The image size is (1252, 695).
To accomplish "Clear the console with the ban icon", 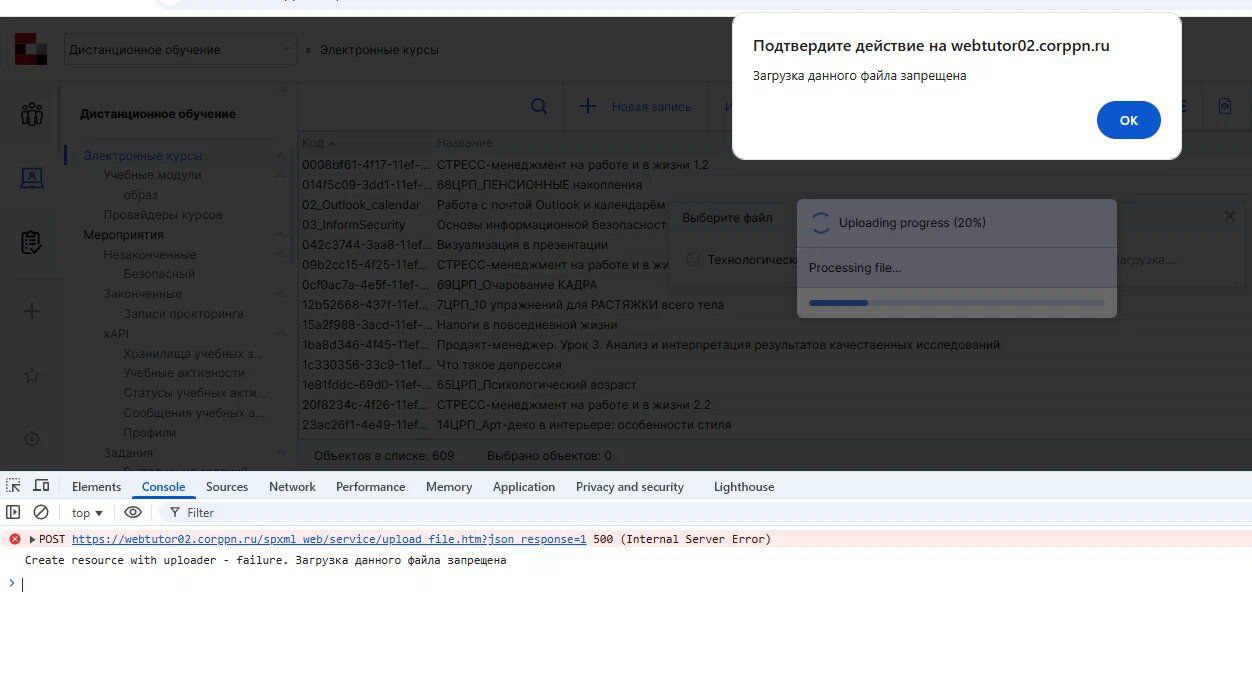I will point(41,512).
